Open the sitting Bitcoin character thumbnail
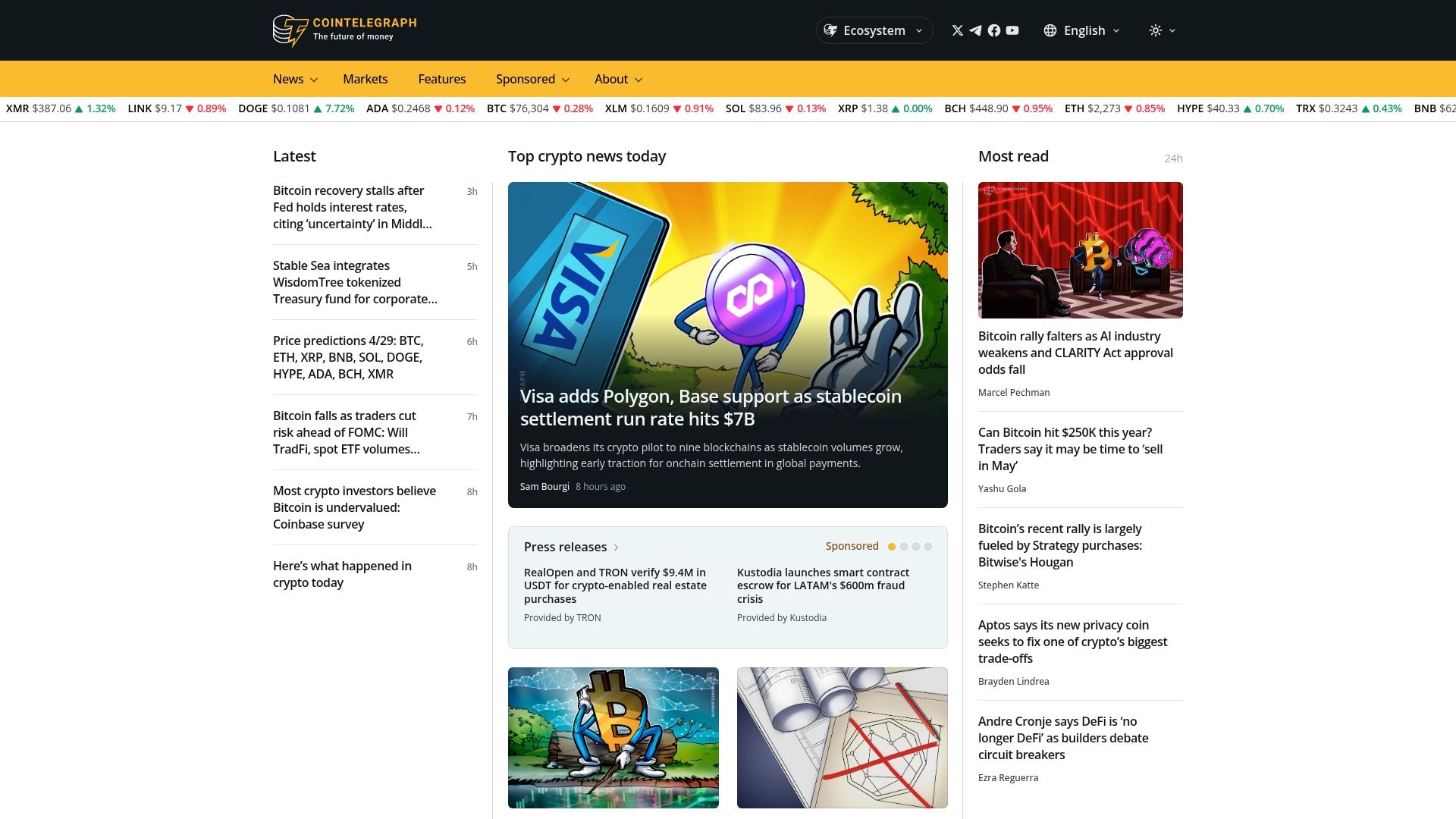The image size is (1456, 819). [613, 738]
